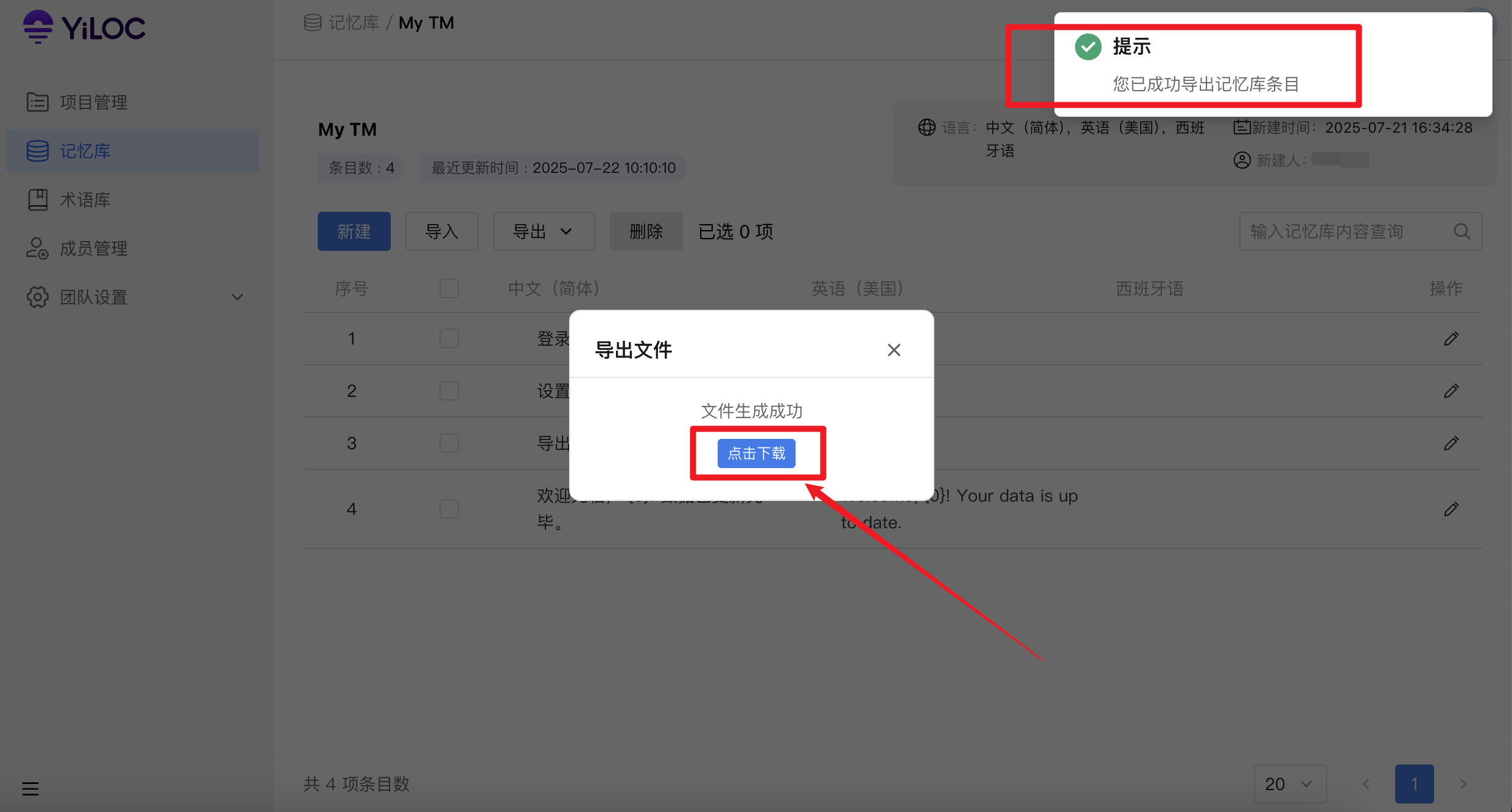
Task: Edit row 4 with pencil icon
Action: point(1452,509)
